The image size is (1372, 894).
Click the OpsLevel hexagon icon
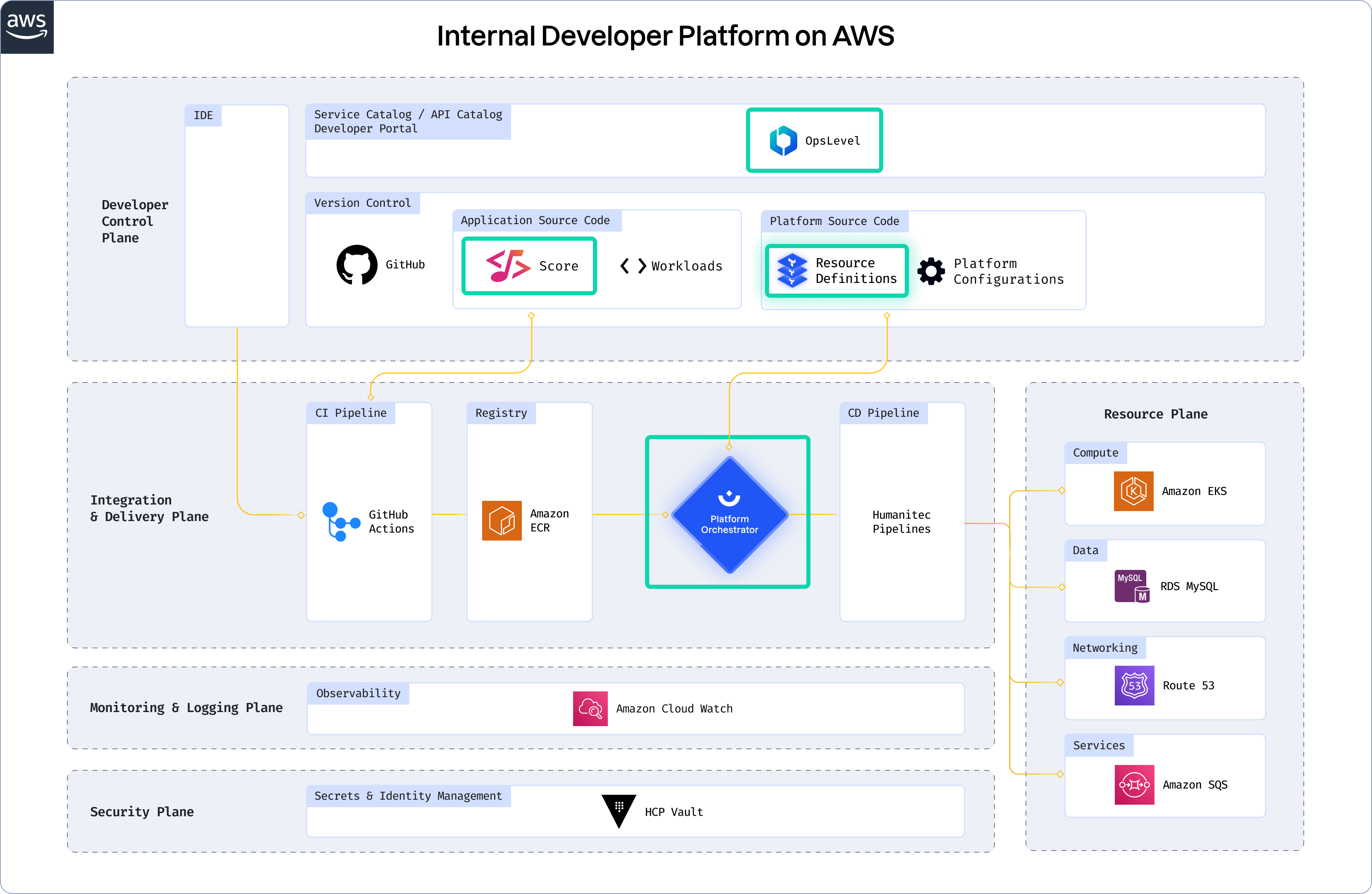[x=783, y=141]
